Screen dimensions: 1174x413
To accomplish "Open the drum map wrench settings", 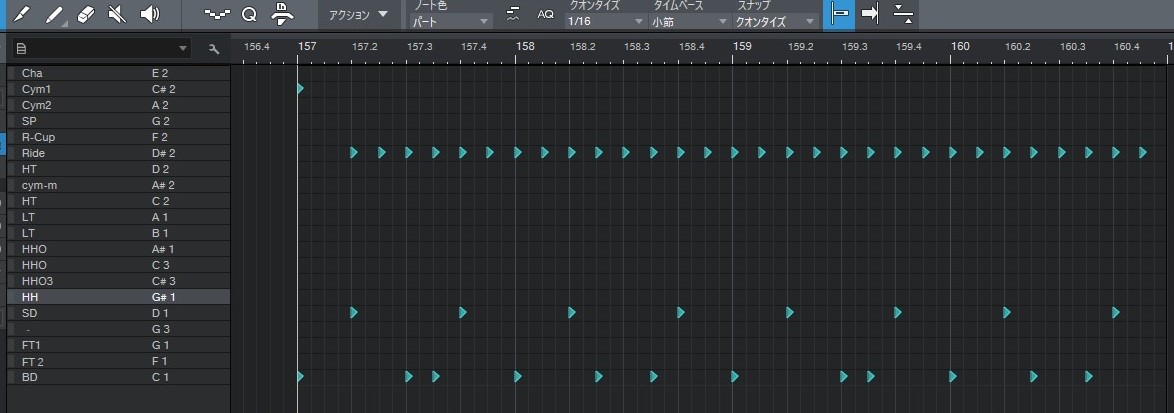I will (x=214, y=49).
